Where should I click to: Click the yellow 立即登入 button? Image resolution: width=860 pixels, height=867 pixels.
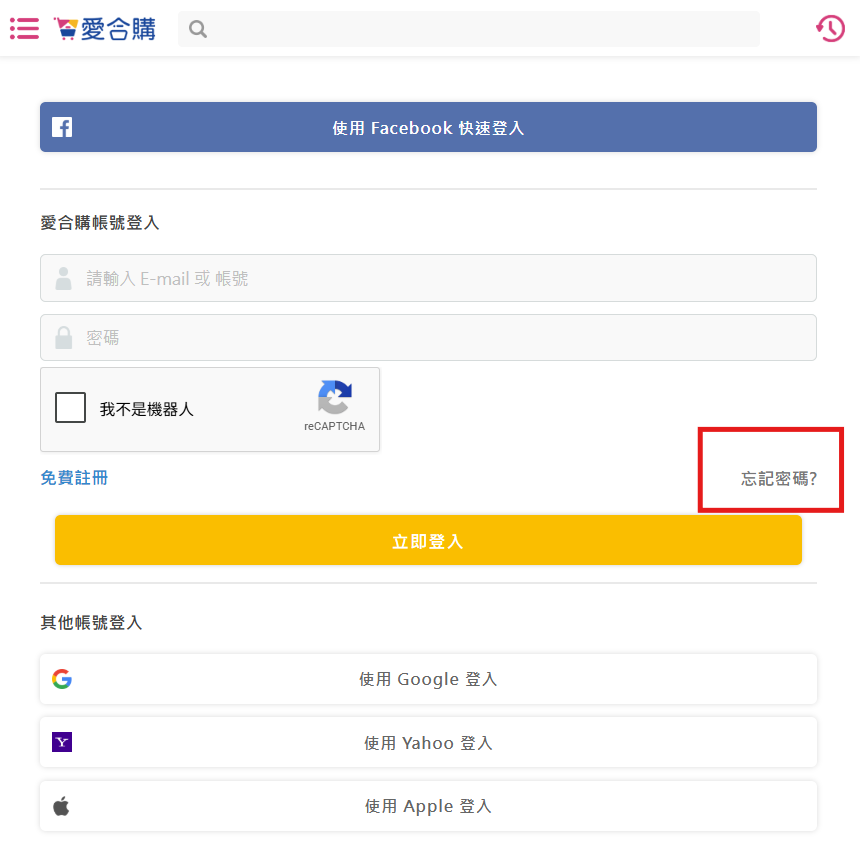click(x=428, y=540)
